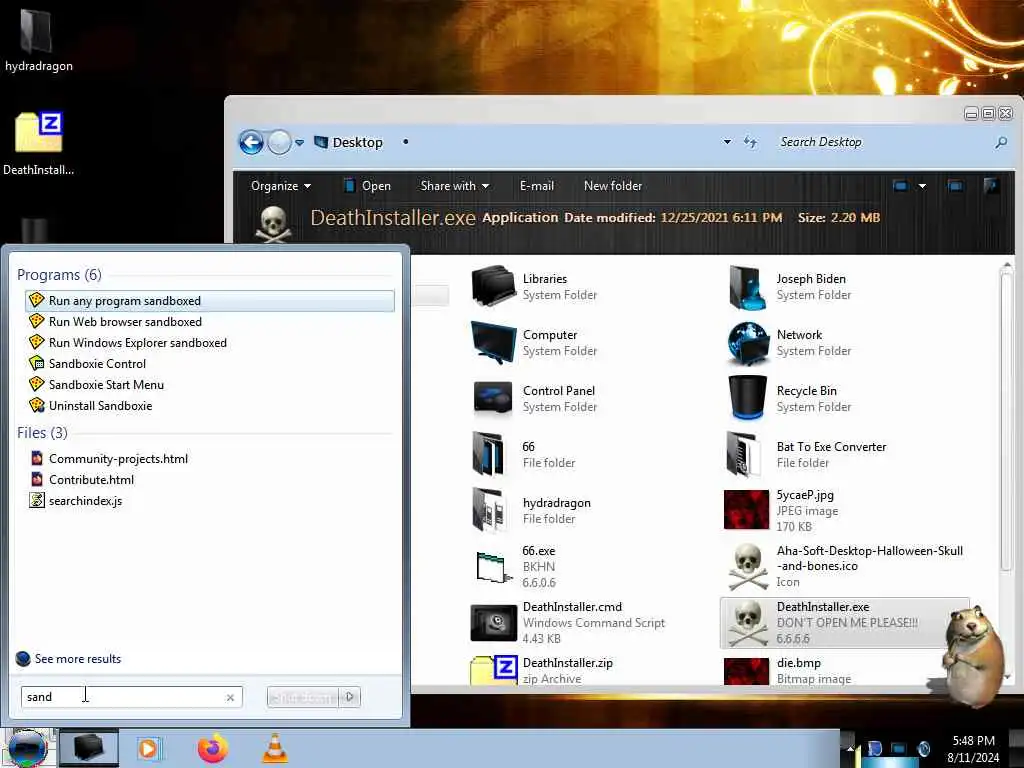
Task: Click the change view icon
Action: point(901,186)
